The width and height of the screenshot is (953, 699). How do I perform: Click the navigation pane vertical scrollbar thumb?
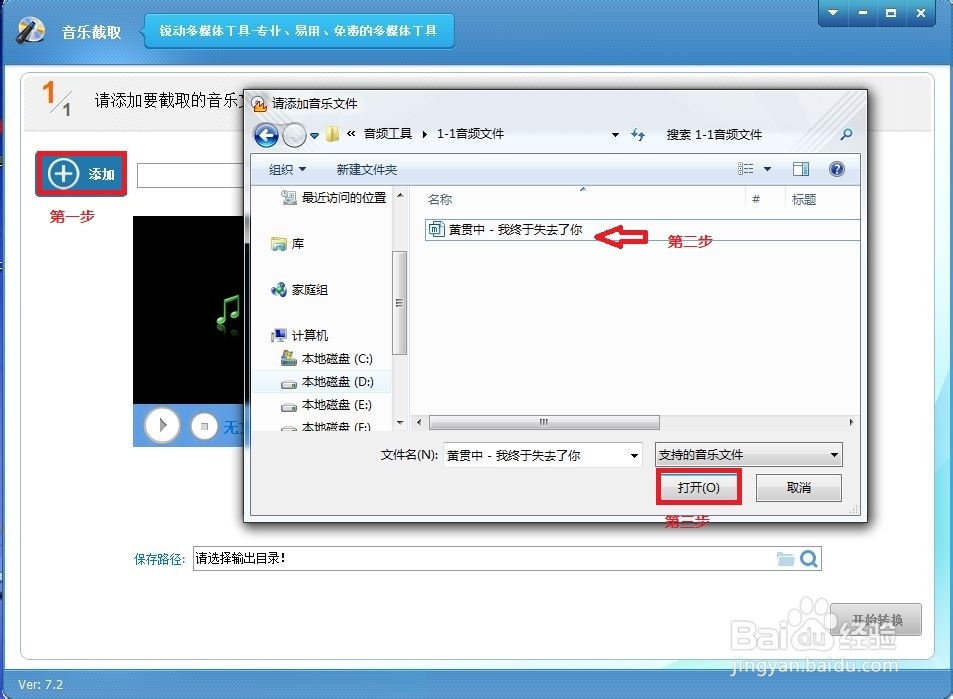coord(399,303)
